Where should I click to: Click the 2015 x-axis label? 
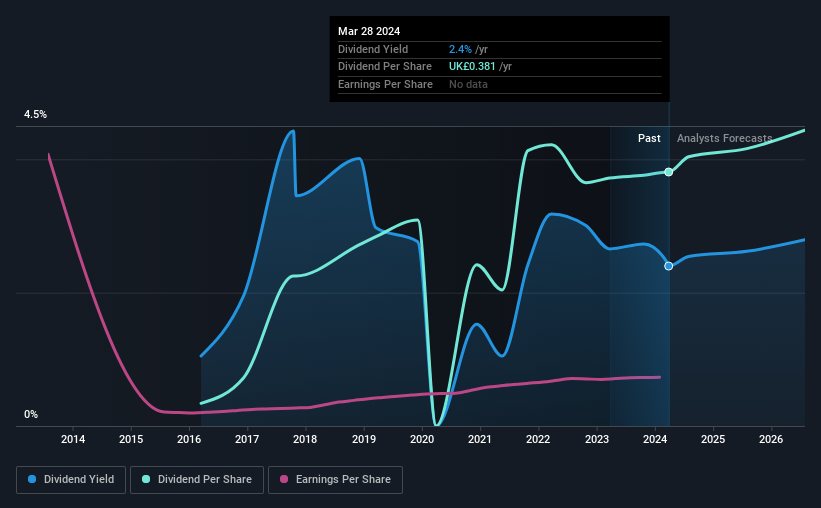[x=131, y=439]
